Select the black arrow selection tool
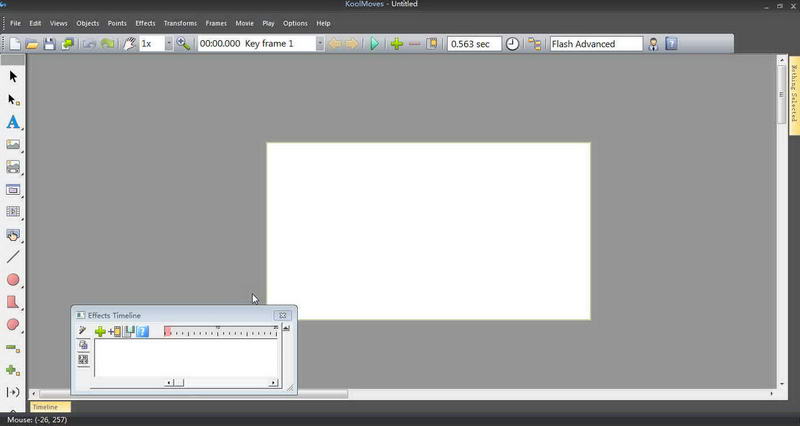 13,77
